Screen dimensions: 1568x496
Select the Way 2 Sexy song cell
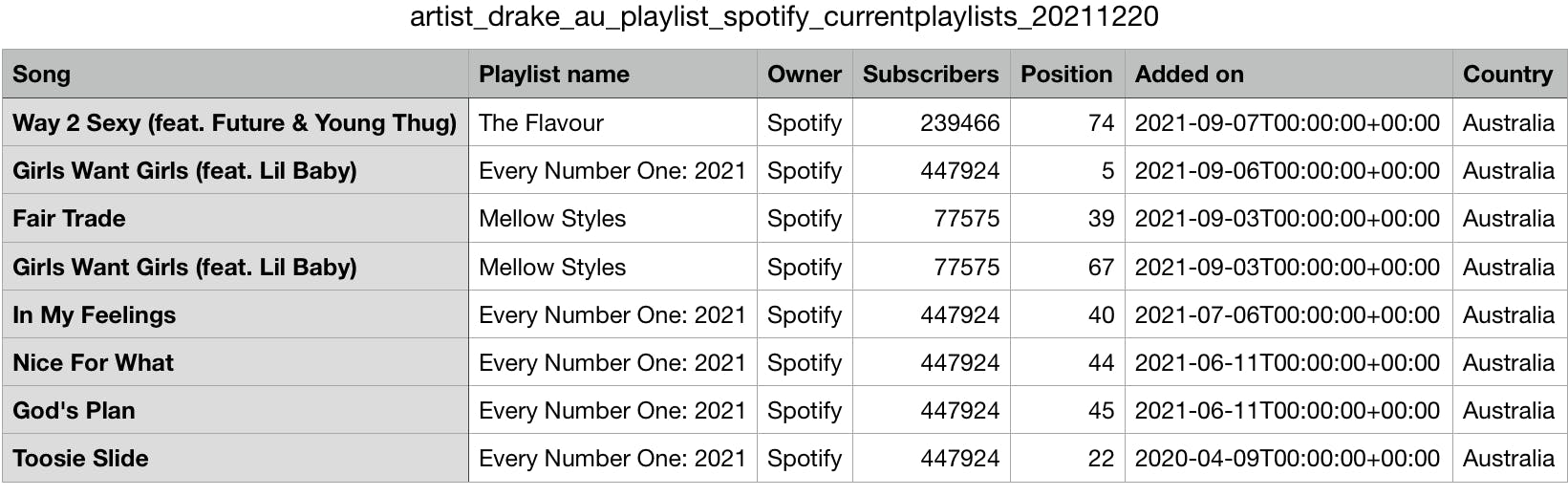(x=234, y=123)
